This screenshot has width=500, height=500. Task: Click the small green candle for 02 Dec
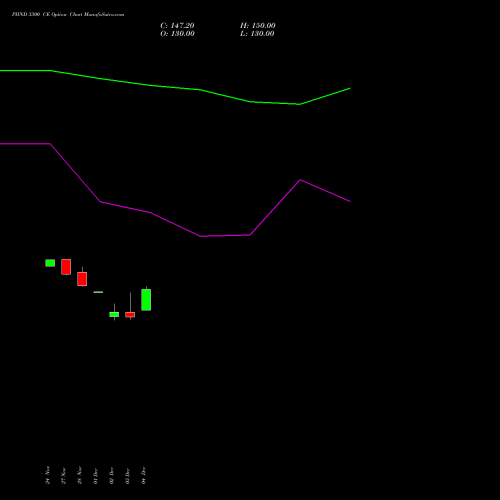click(114, 314)
